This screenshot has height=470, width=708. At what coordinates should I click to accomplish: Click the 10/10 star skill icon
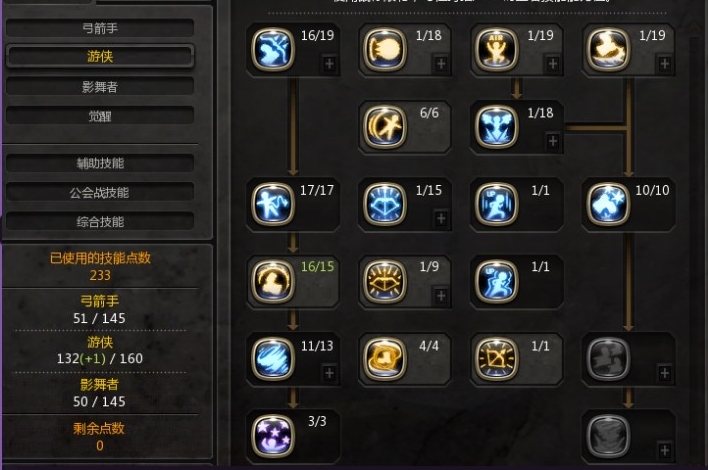click(x=608, y=204)
